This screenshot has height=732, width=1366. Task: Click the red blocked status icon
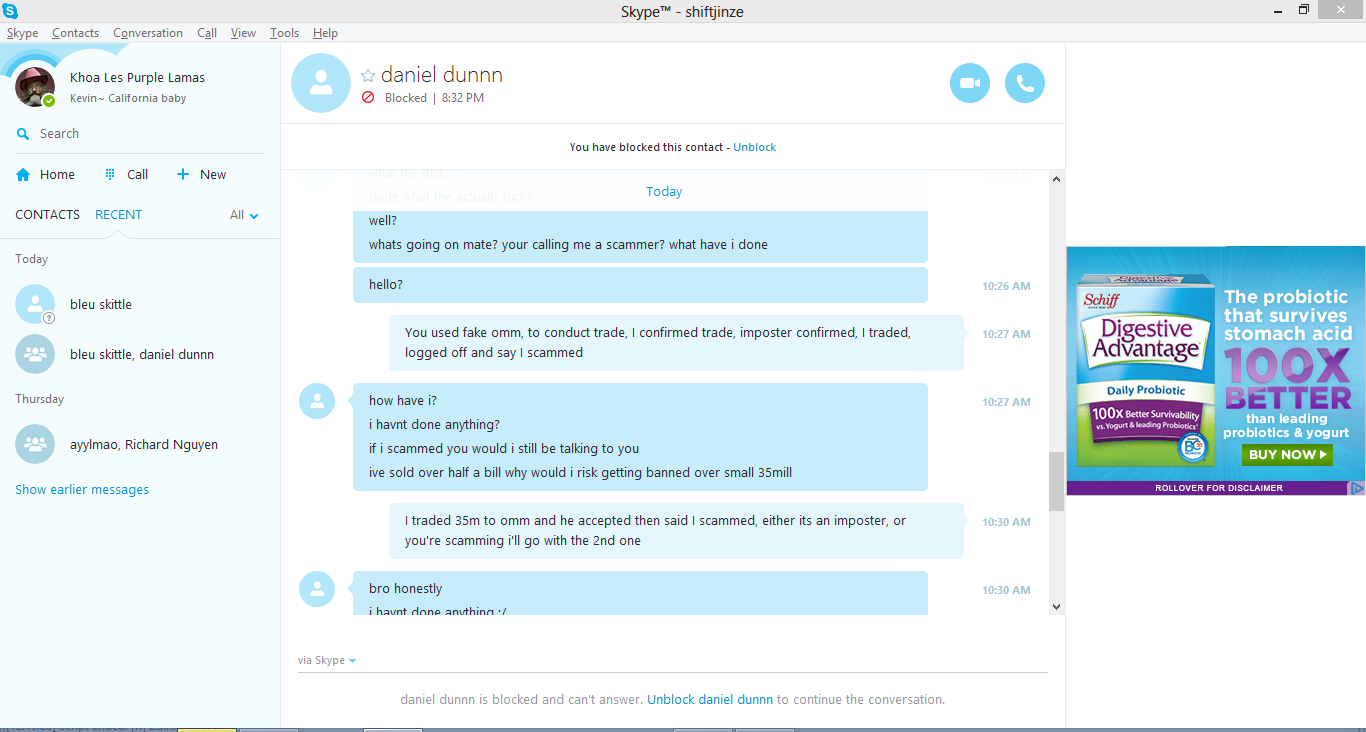click(368, 98)
